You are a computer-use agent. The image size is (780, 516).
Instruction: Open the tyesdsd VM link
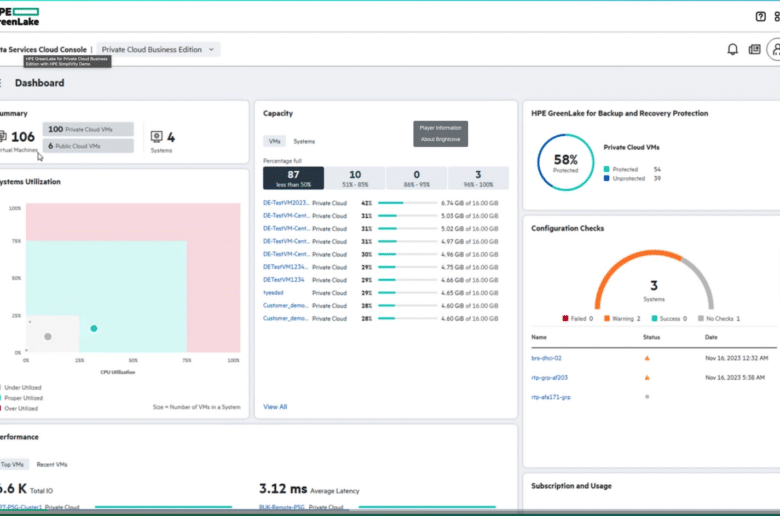point(273,293)
